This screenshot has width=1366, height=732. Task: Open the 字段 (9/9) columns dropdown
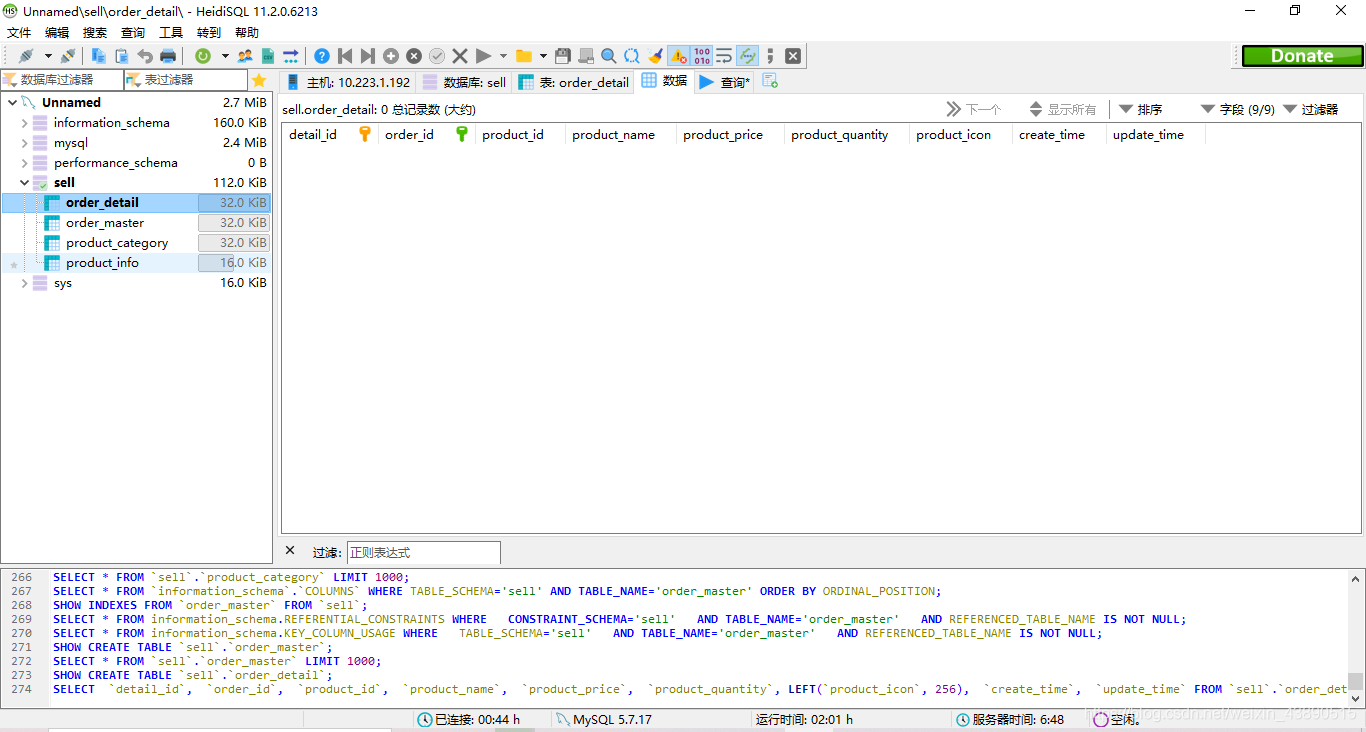coord(1237,109)
